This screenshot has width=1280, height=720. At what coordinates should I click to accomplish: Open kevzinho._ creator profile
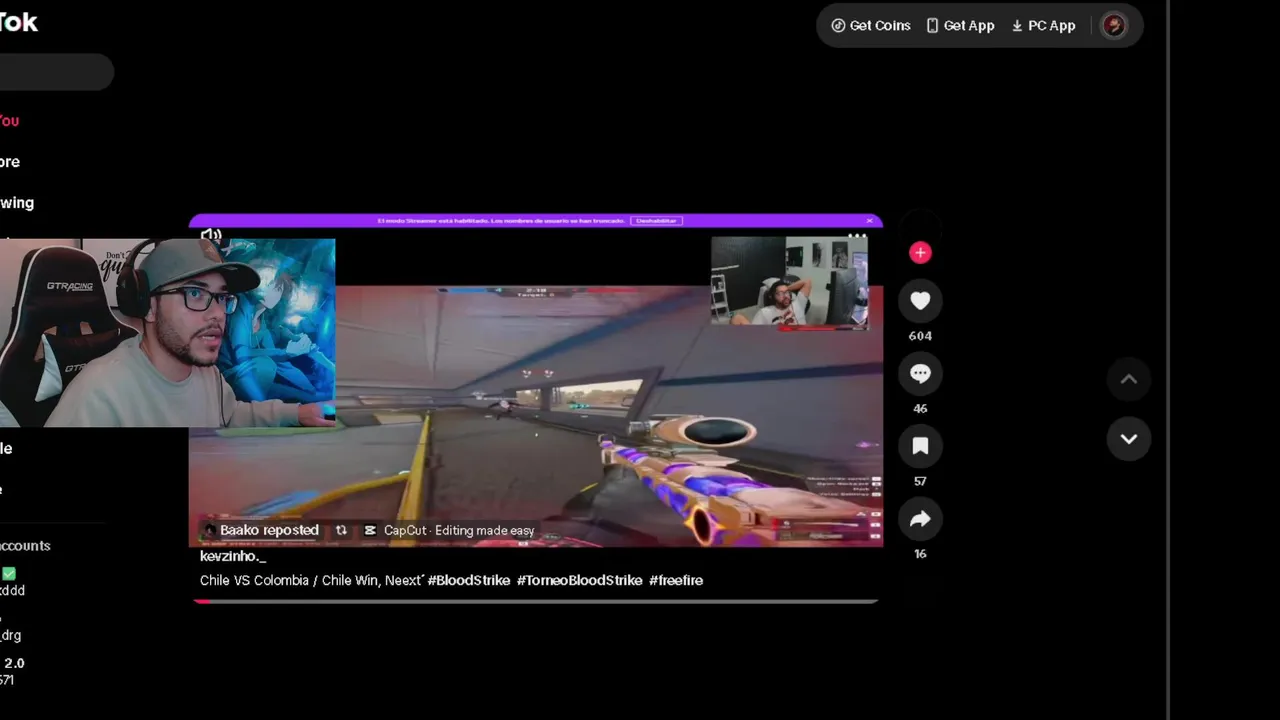[233, 557]
